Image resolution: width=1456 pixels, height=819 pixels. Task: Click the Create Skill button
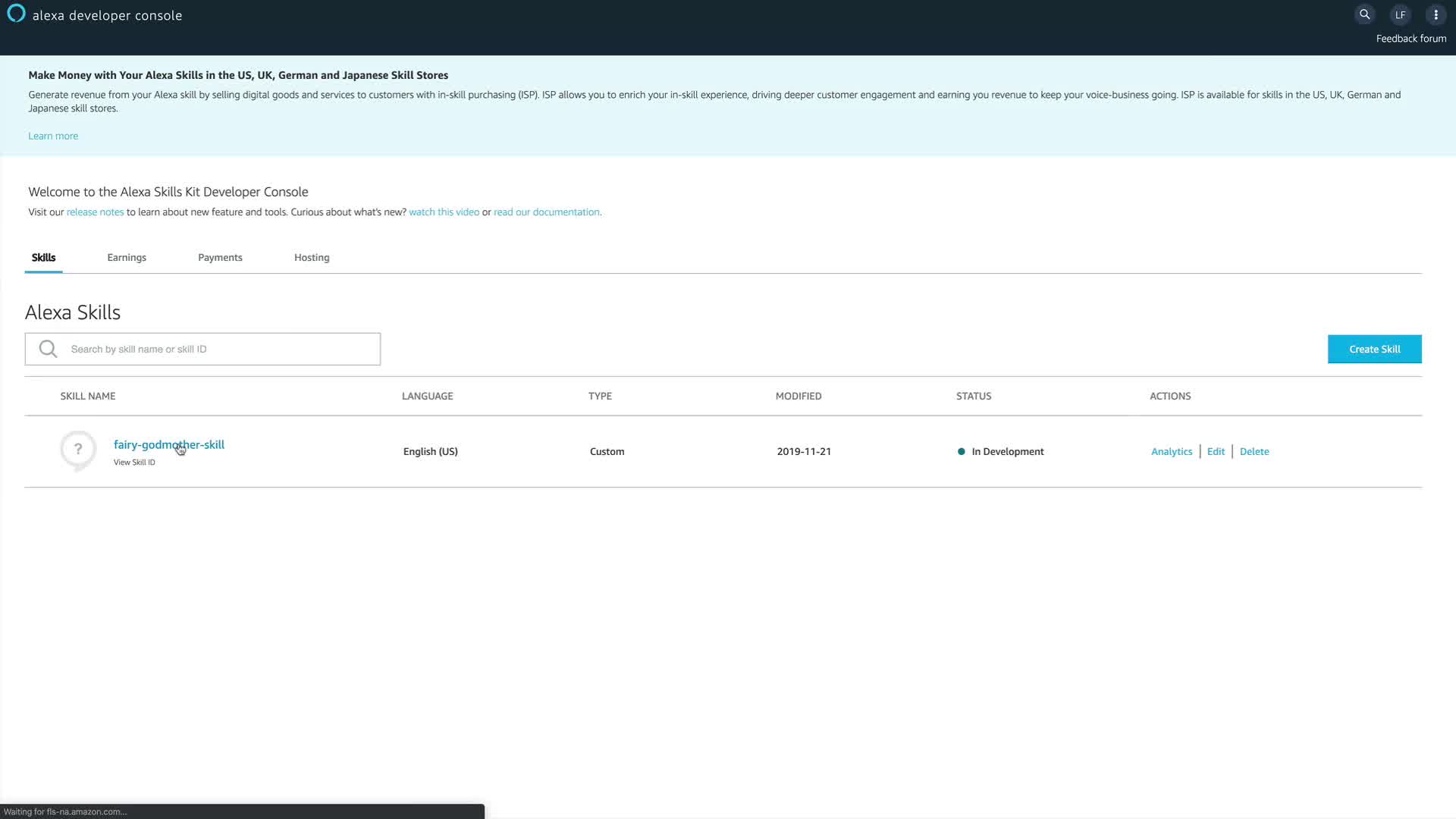tap(1374, 349)
